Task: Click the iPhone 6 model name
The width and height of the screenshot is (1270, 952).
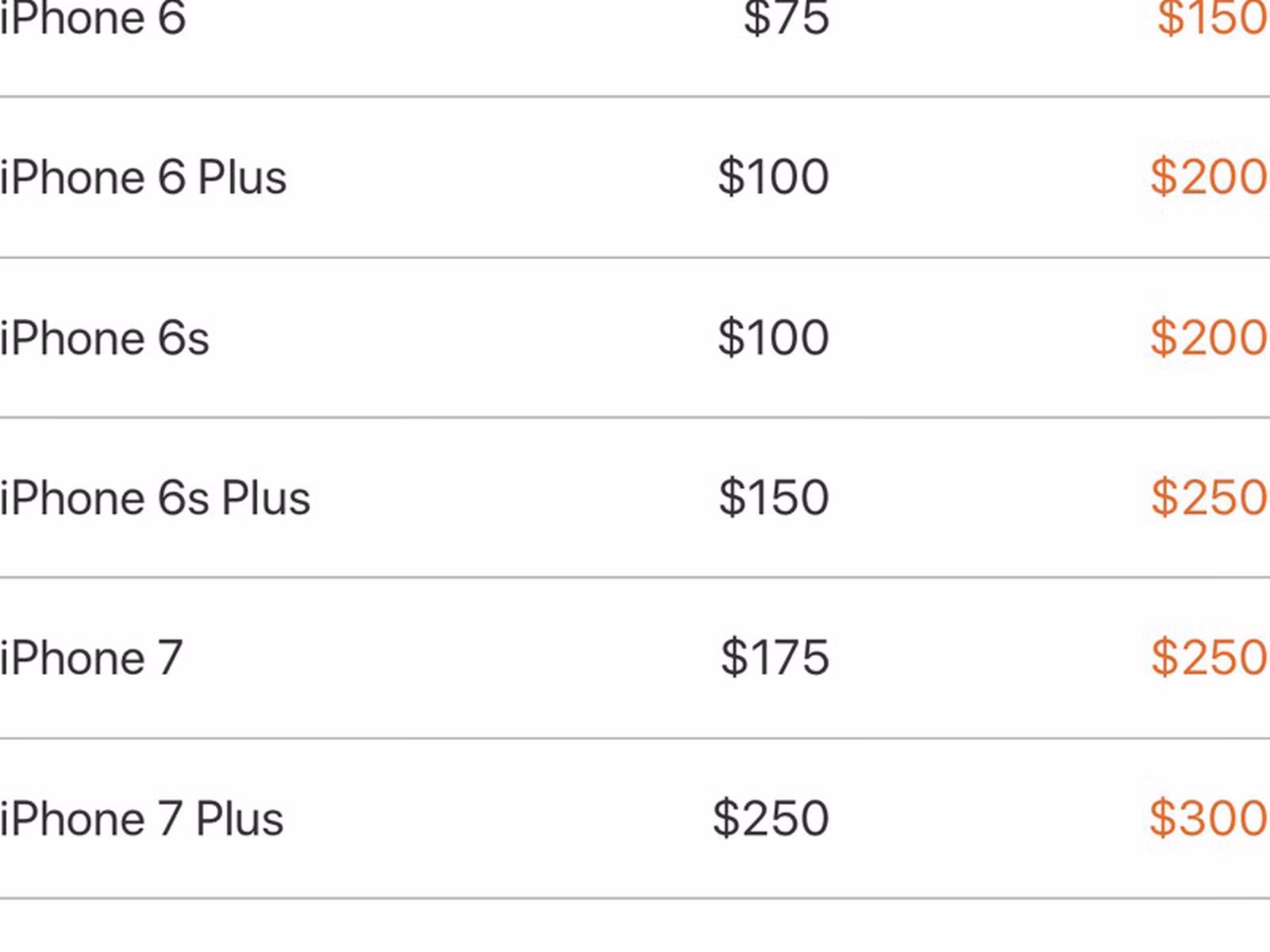Action: click(93, 17)
